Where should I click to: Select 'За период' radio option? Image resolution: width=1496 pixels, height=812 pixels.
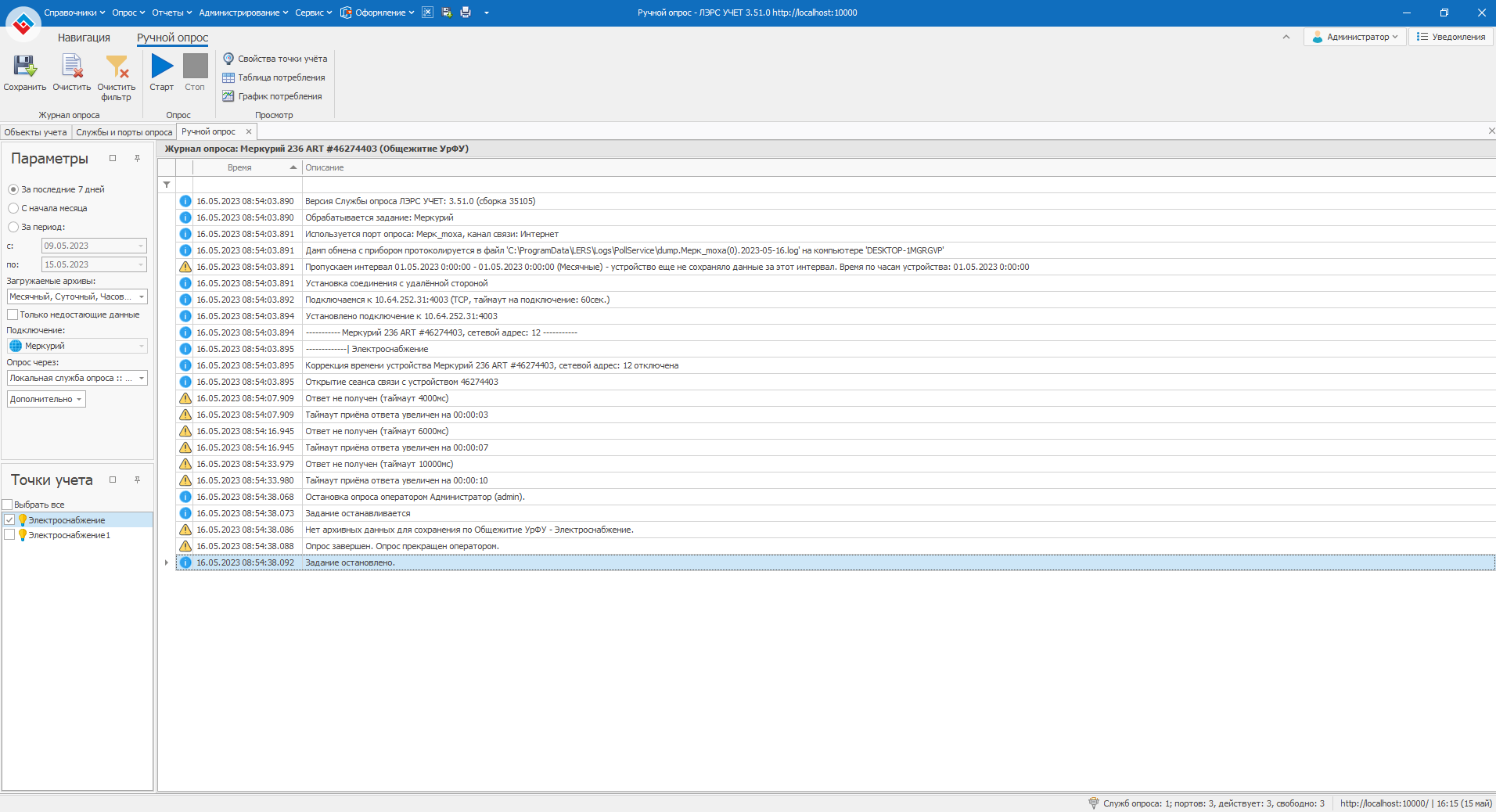tap(13, 227)
